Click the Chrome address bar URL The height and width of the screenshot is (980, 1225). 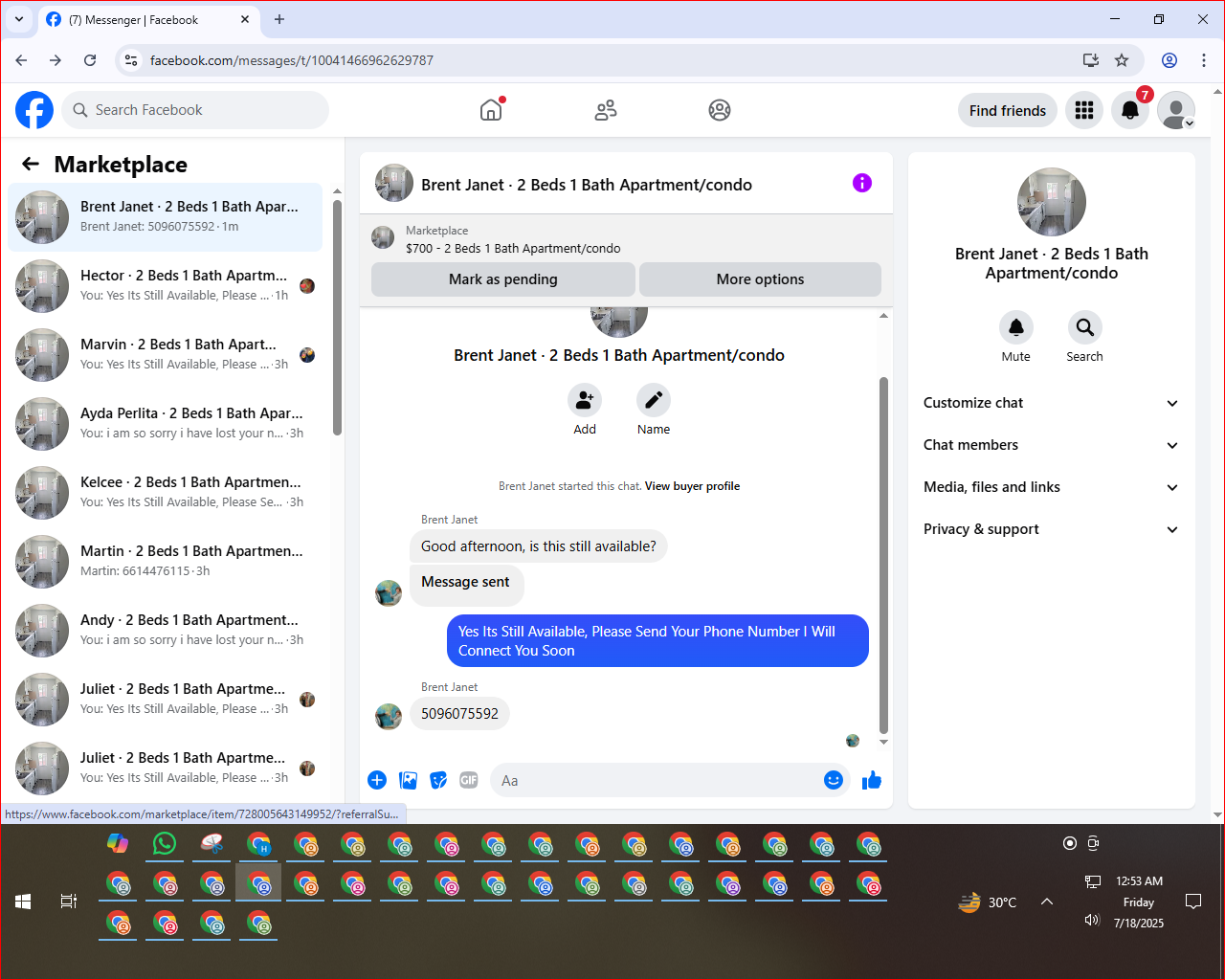click(x=292, y=60)
